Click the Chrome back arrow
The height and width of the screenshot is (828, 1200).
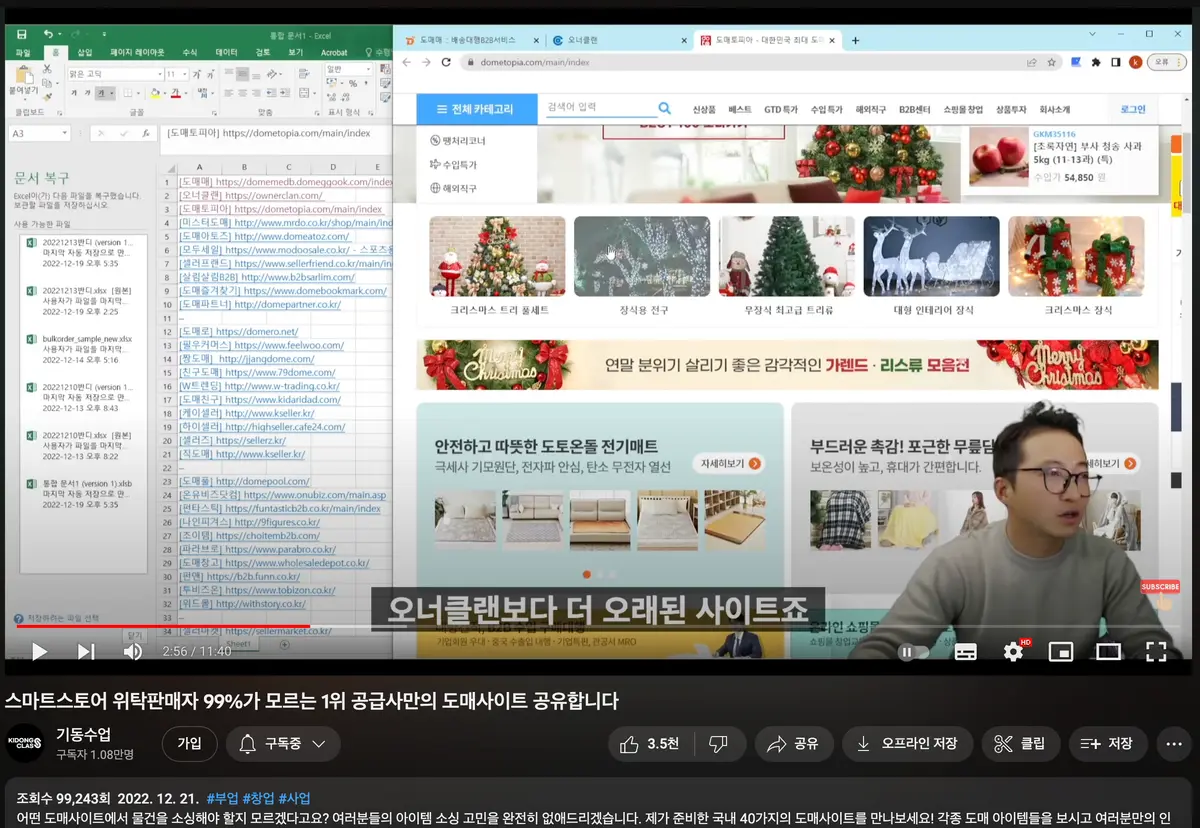406,62
